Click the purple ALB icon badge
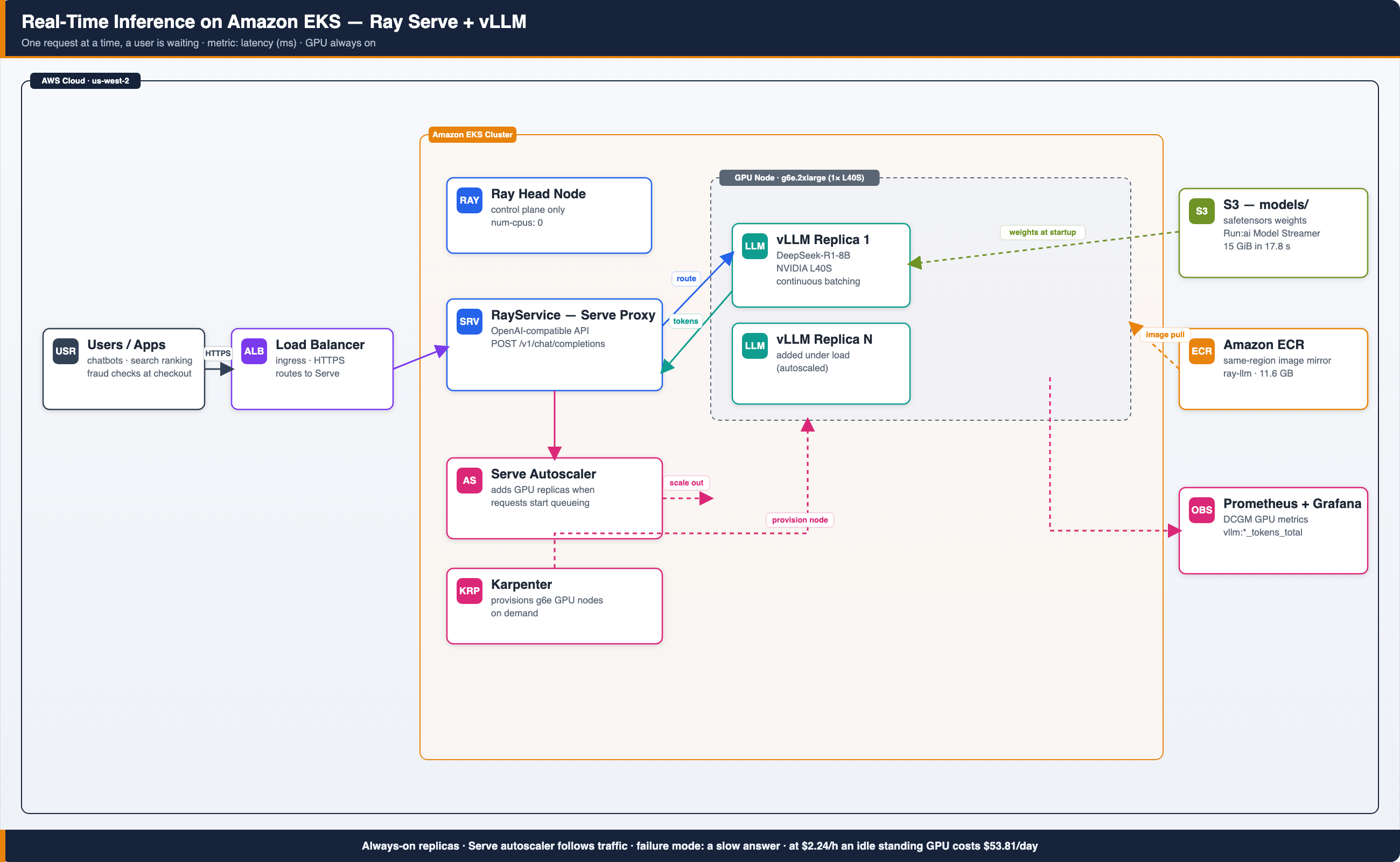Screen dimensions: 1400x862 254,351
